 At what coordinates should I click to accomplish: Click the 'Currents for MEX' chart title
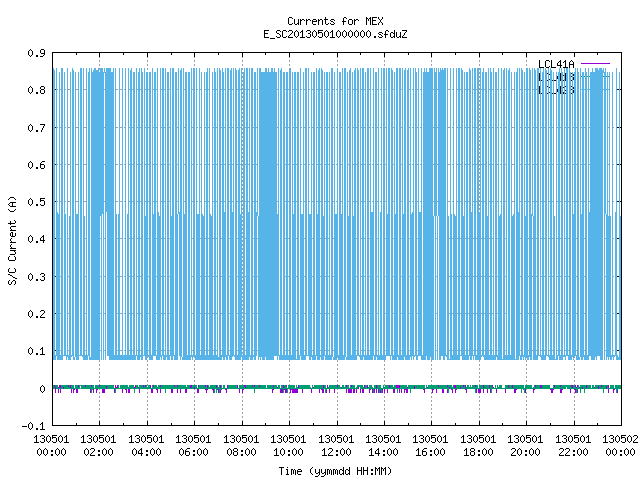click(335, 21)
